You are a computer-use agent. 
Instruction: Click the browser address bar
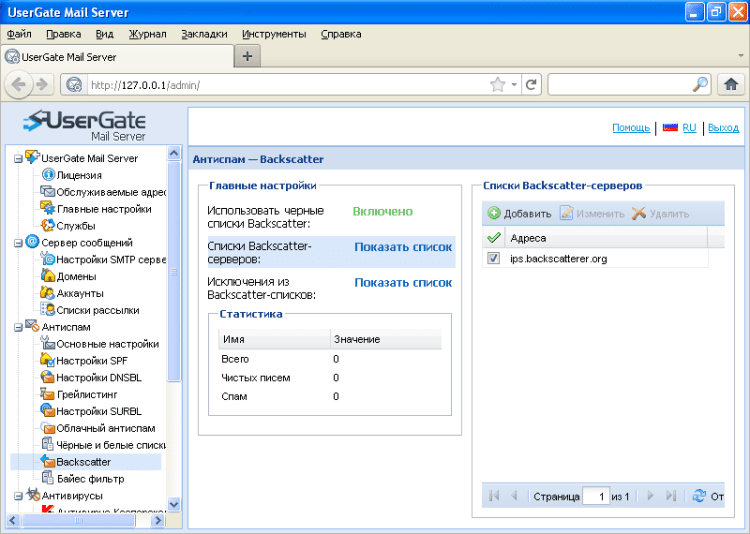click(x=287, y=85)
